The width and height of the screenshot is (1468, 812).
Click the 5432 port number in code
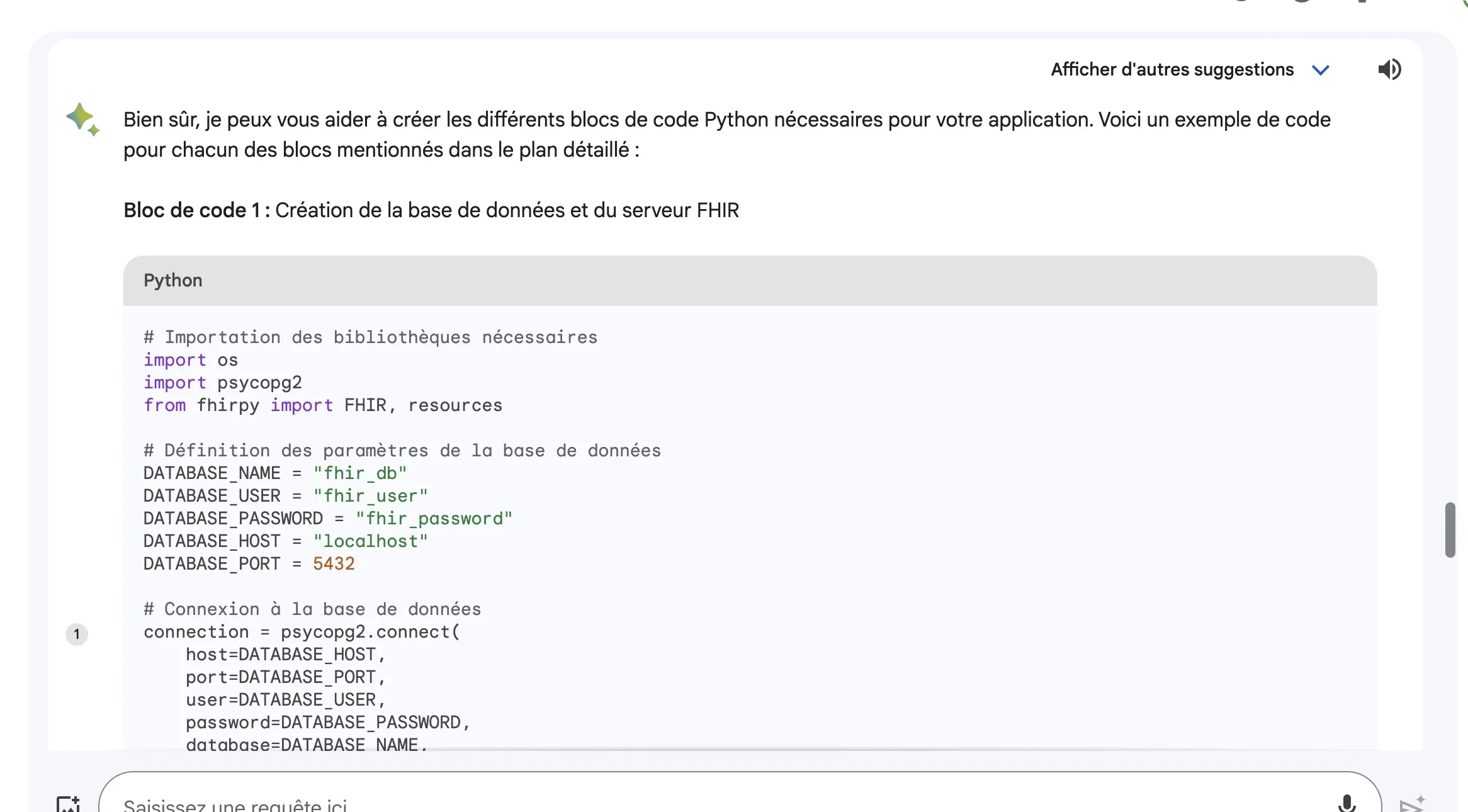pyautogui.click(x=334, y=564)
